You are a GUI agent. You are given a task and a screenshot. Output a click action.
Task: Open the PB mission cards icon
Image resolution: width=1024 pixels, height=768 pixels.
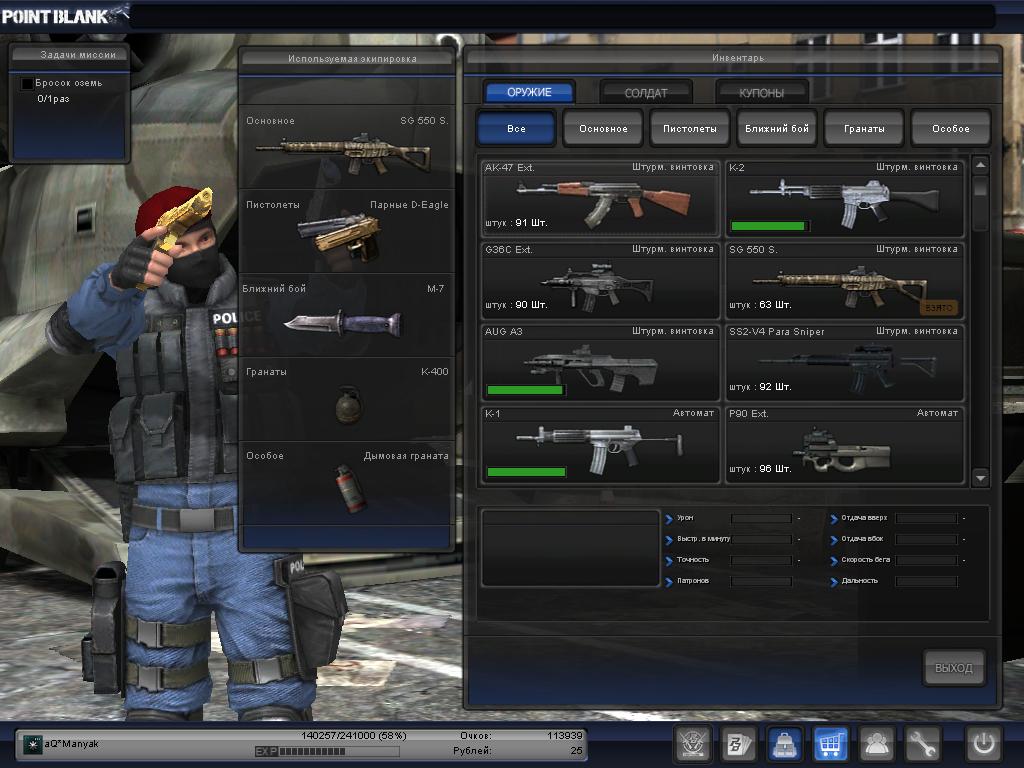click(739, 743)
